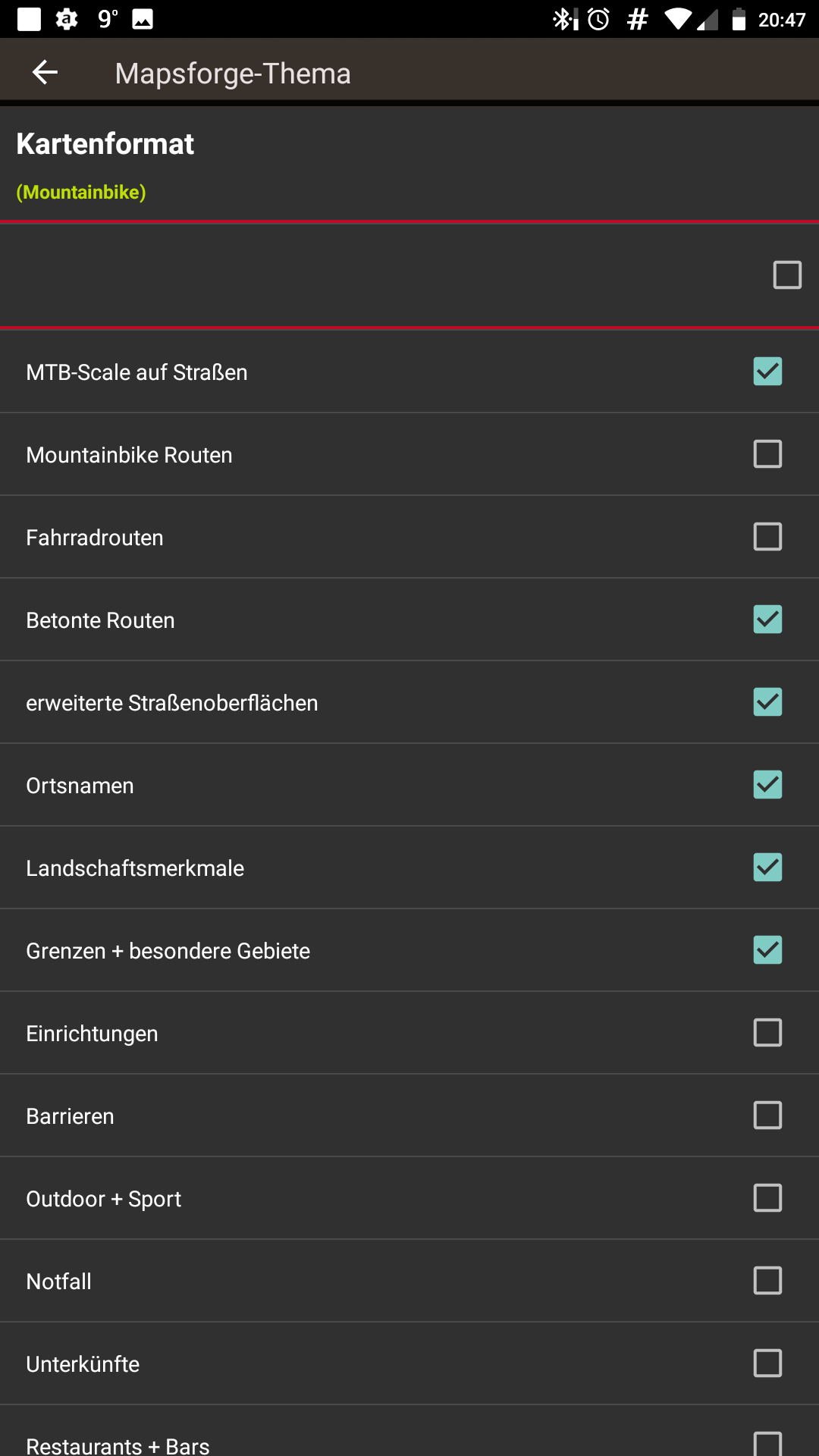The image size is (819, 1456).
Task: Open the Kartenformat (Mountainbike) selection
Action: 409,164
